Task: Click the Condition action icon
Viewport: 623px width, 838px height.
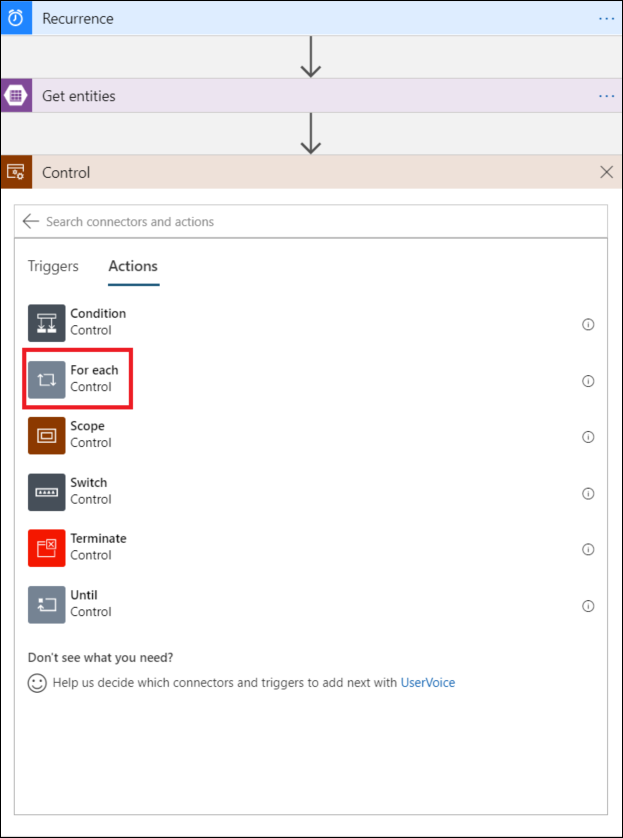Action: [x=46, y=323]
